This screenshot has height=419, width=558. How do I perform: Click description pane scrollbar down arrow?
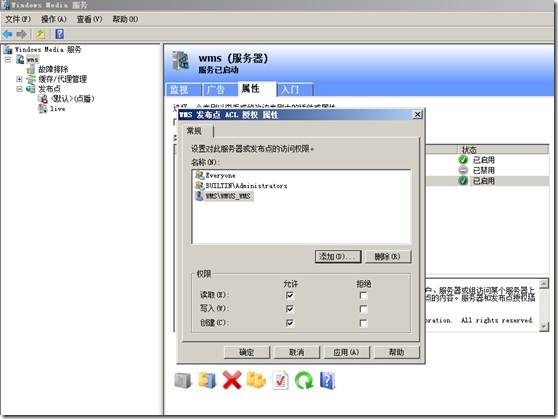coord(544,326)
